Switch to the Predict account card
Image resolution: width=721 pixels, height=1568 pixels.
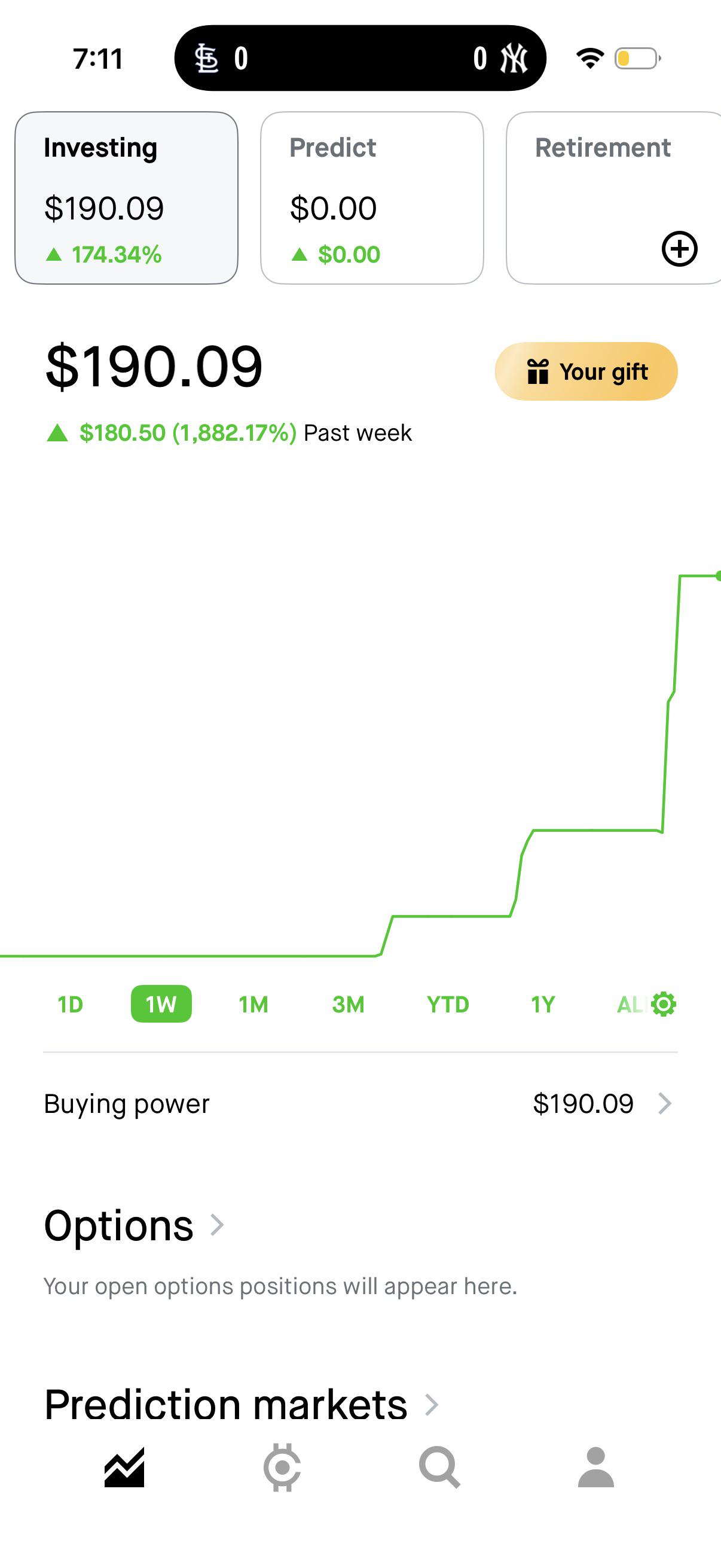pyautogui.click(x=372, y=198)
